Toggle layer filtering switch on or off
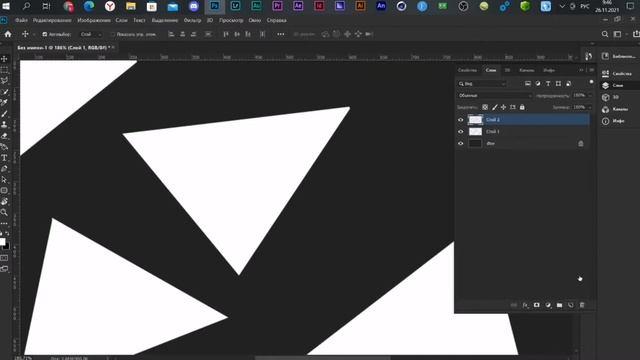640x360 pixels. click(591, 82)
